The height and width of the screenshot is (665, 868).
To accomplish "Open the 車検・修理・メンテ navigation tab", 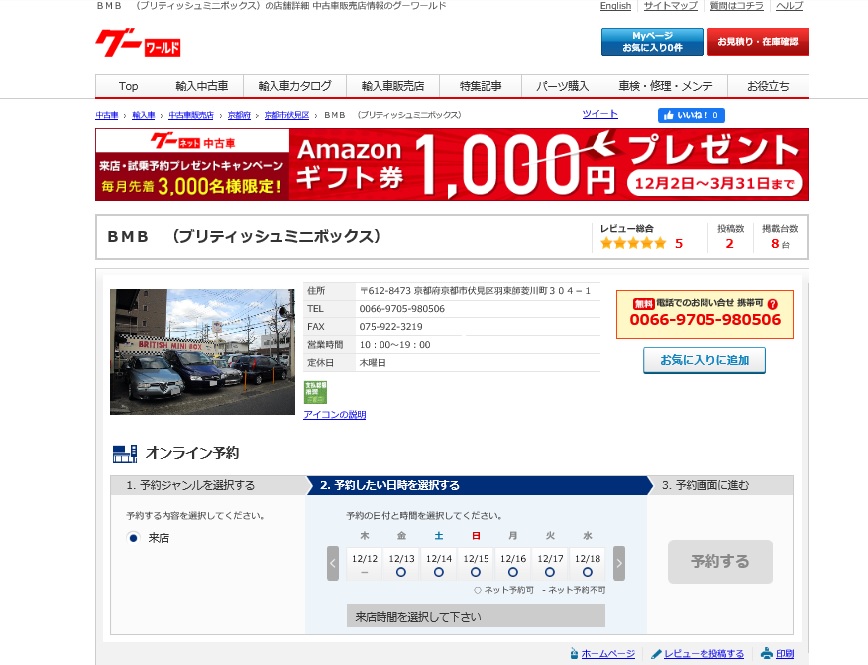I will pos(665,86).
